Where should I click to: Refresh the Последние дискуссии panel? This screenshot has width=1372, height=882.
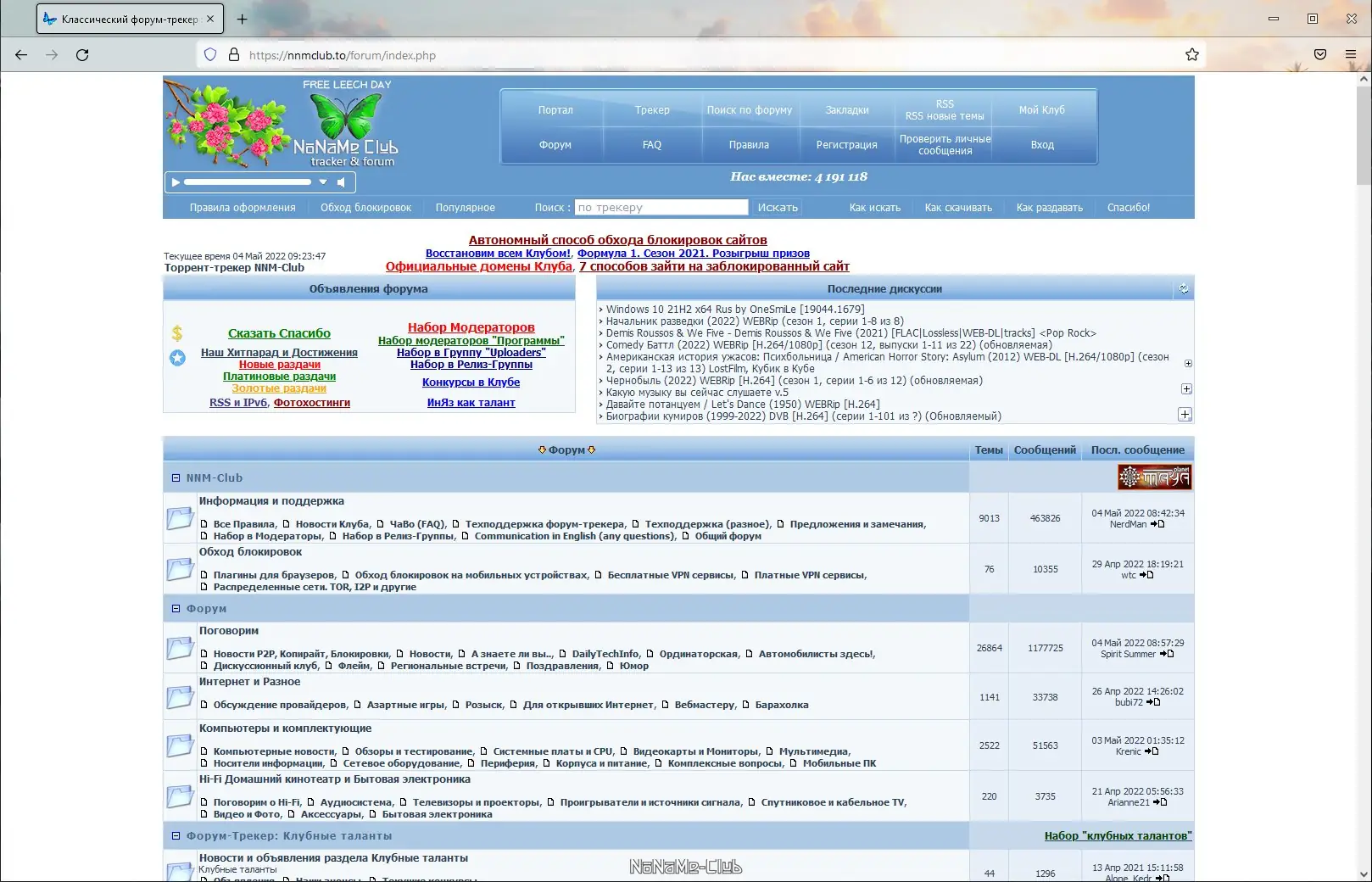pos(1184,289)
